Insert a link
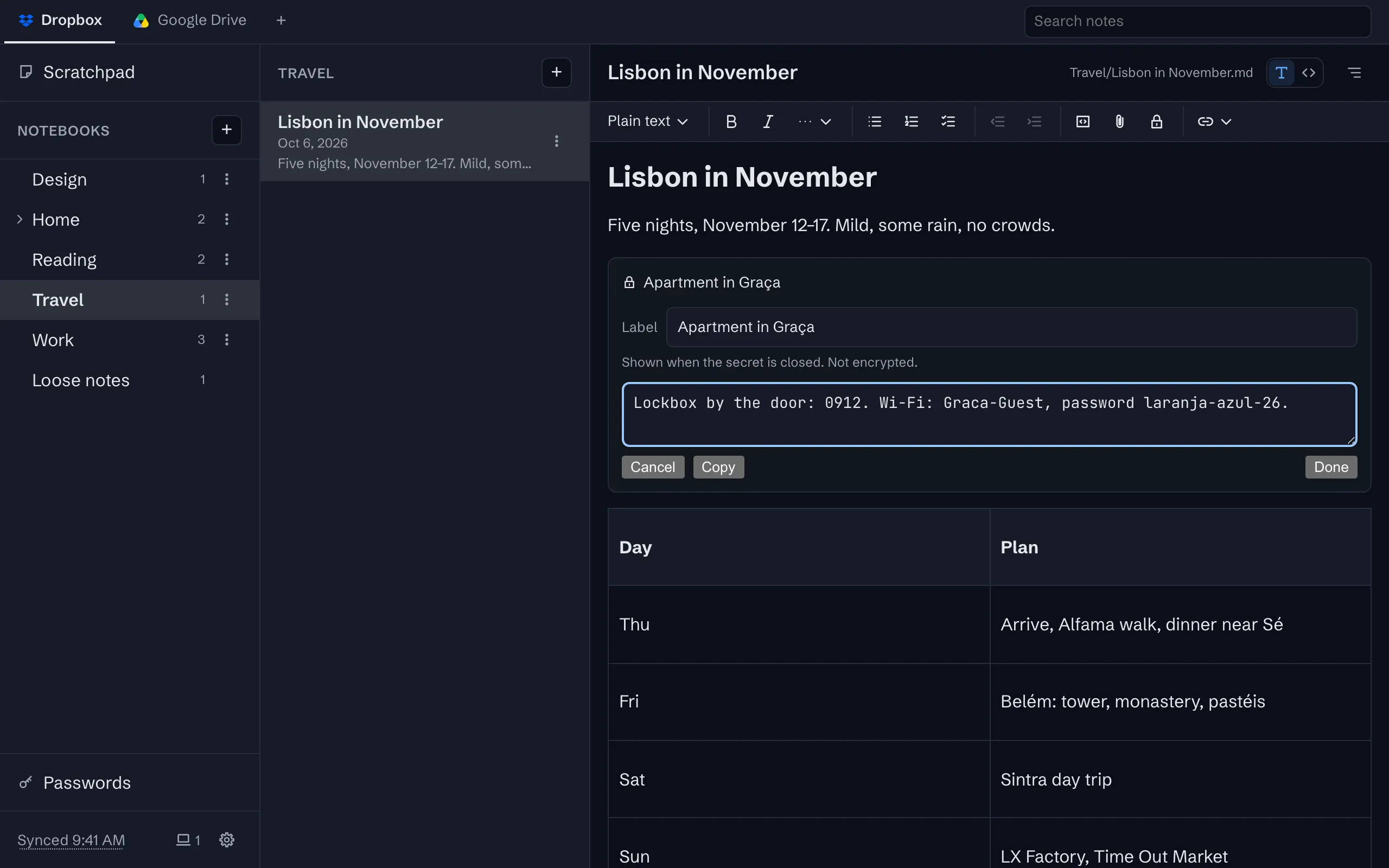This screenshot has width=1389, height=868. click(1205, 121)
